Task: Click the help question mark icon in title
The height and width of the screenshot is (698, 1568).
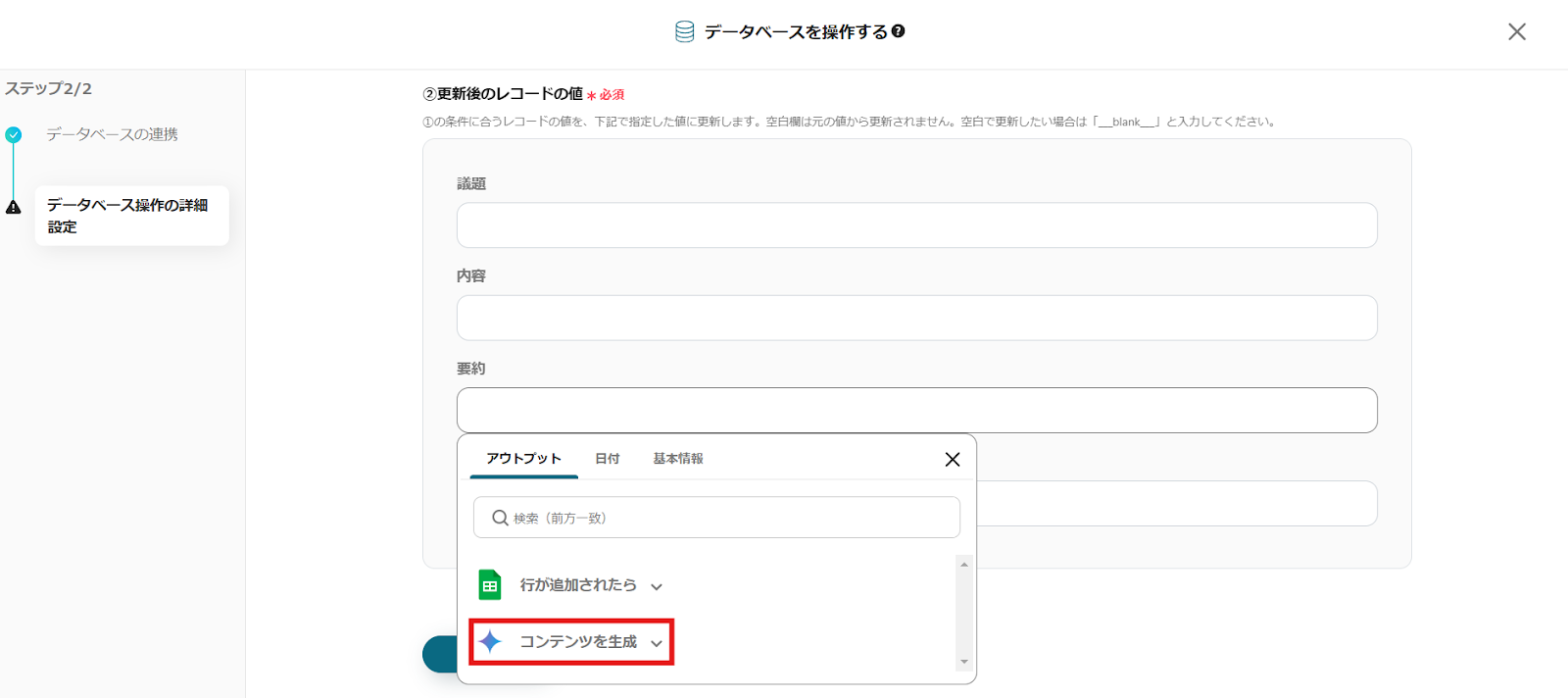Action: pyautogui.click(x=898, y=31)
